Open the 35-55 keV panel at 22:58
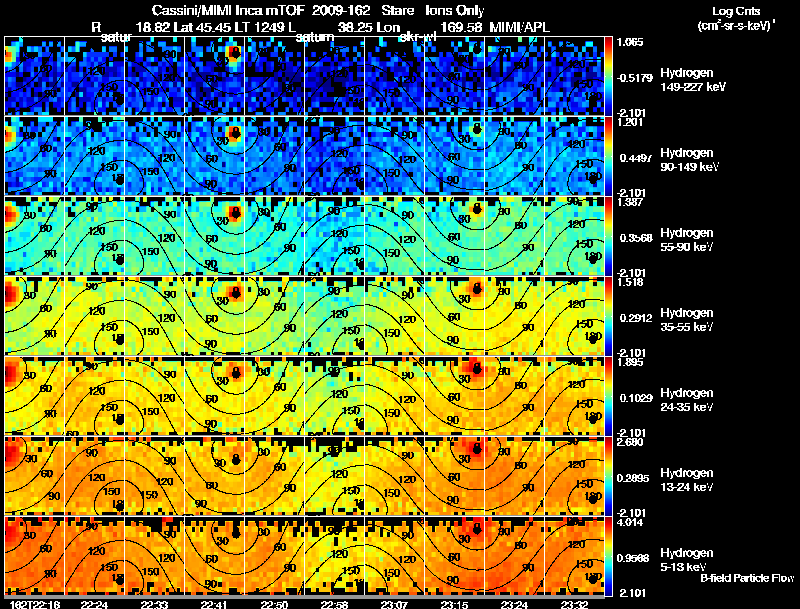 [334, 316]
